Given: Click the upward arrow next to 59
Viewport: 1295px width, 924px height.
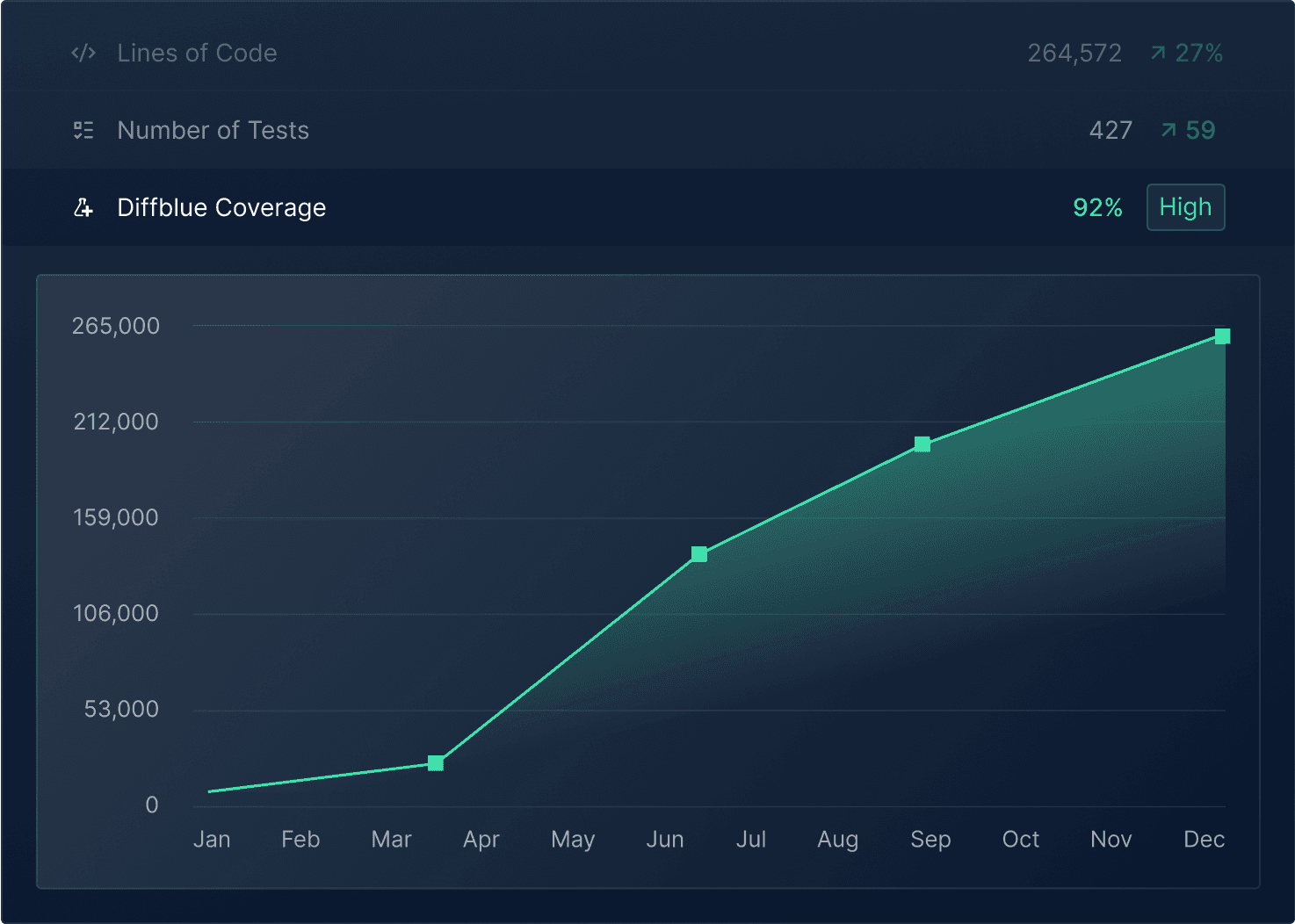Looking at the screenshot, I should [1168, 131].
